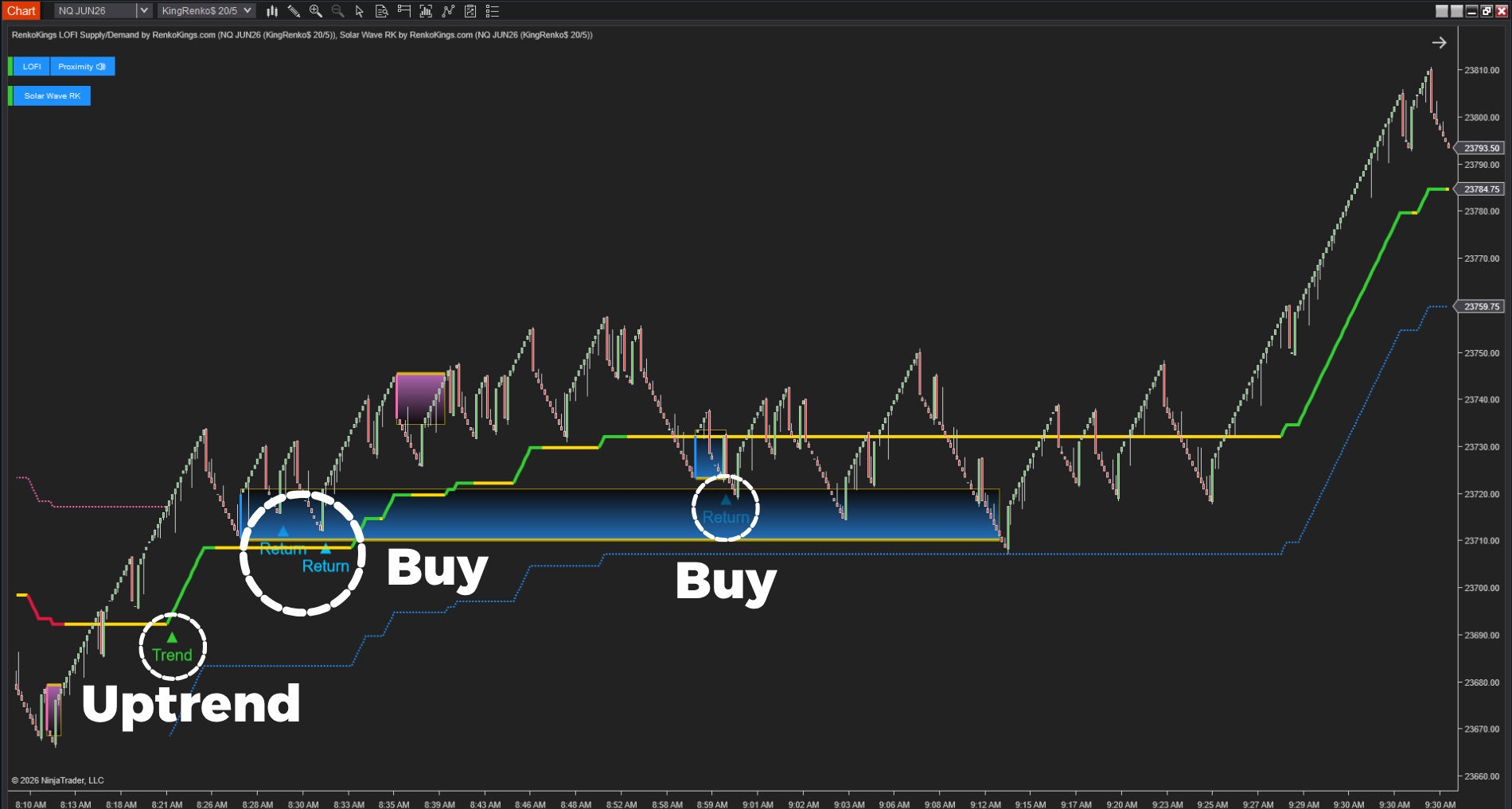Screen dimensions: 1512x809
Task: Toggle Proximity sound alert button
Action: pyautogui.click(x=82, y=67)
